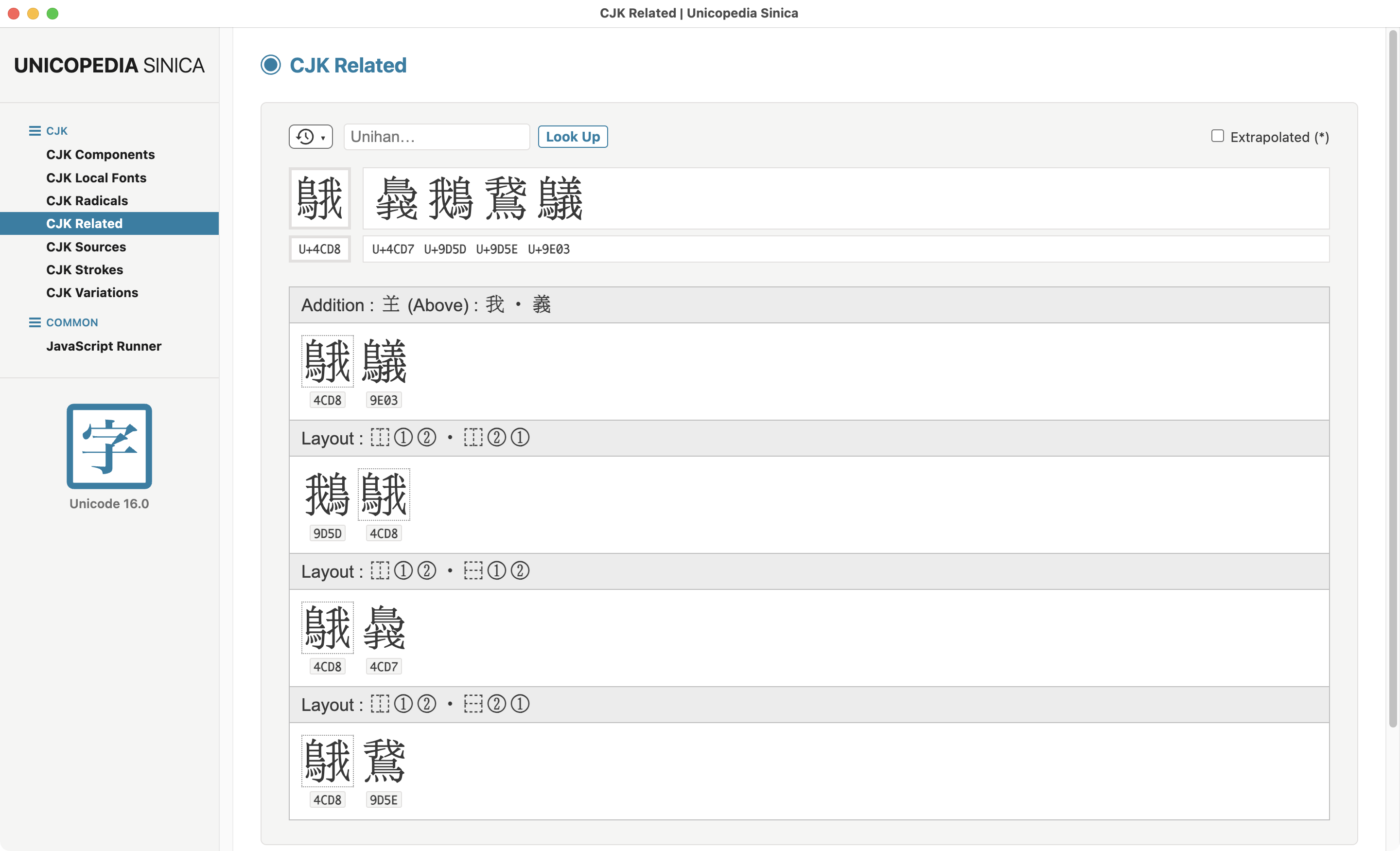Open CJK Components in sidebar
1400x851 pixels.
pos(101,155)
